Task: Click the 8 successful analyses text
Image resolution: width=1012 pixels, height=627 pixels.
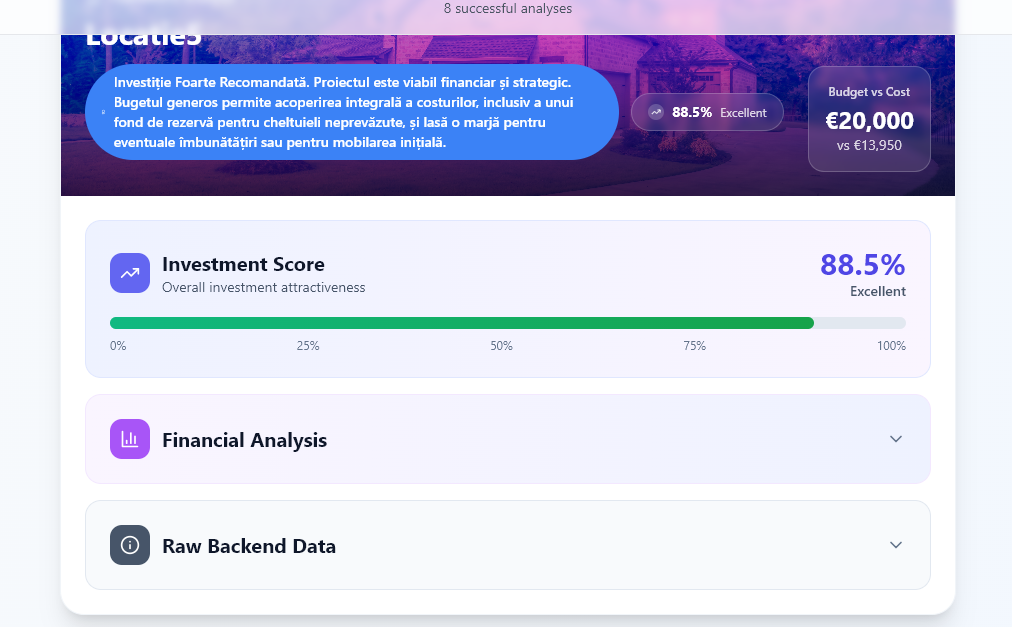Action: tap(508, 8)
